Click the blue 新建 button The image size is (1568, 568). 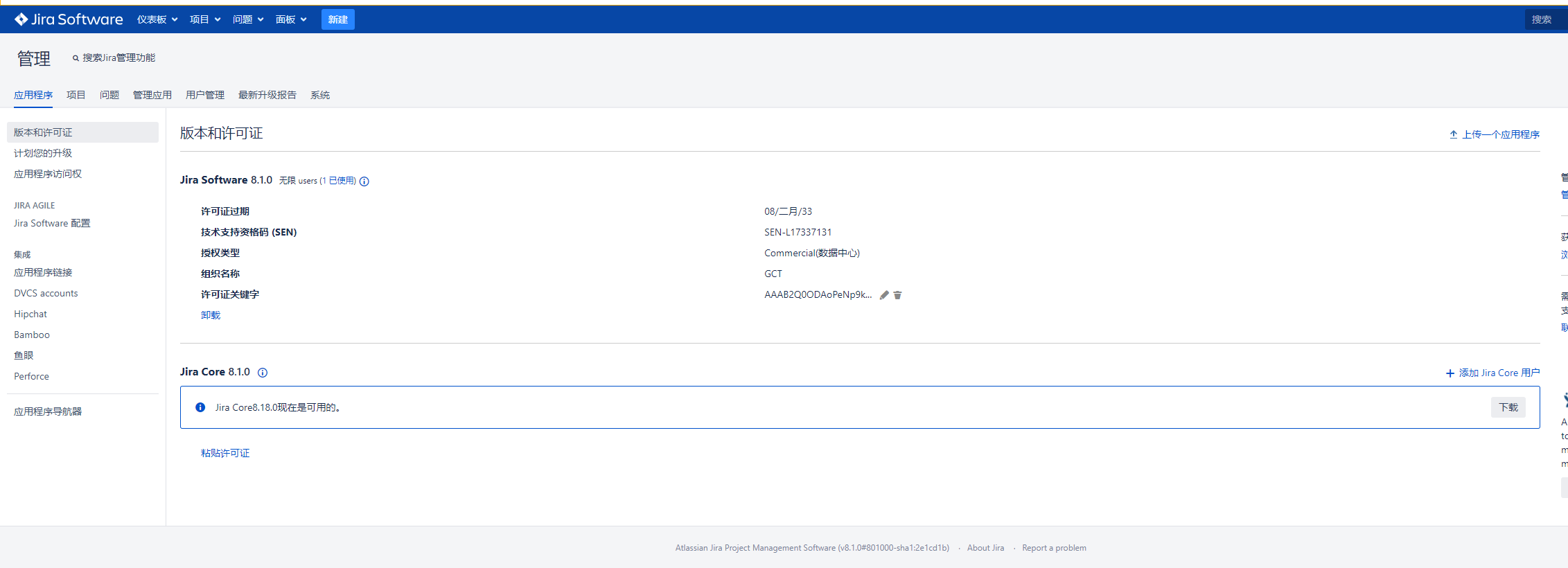coord(337,19)
